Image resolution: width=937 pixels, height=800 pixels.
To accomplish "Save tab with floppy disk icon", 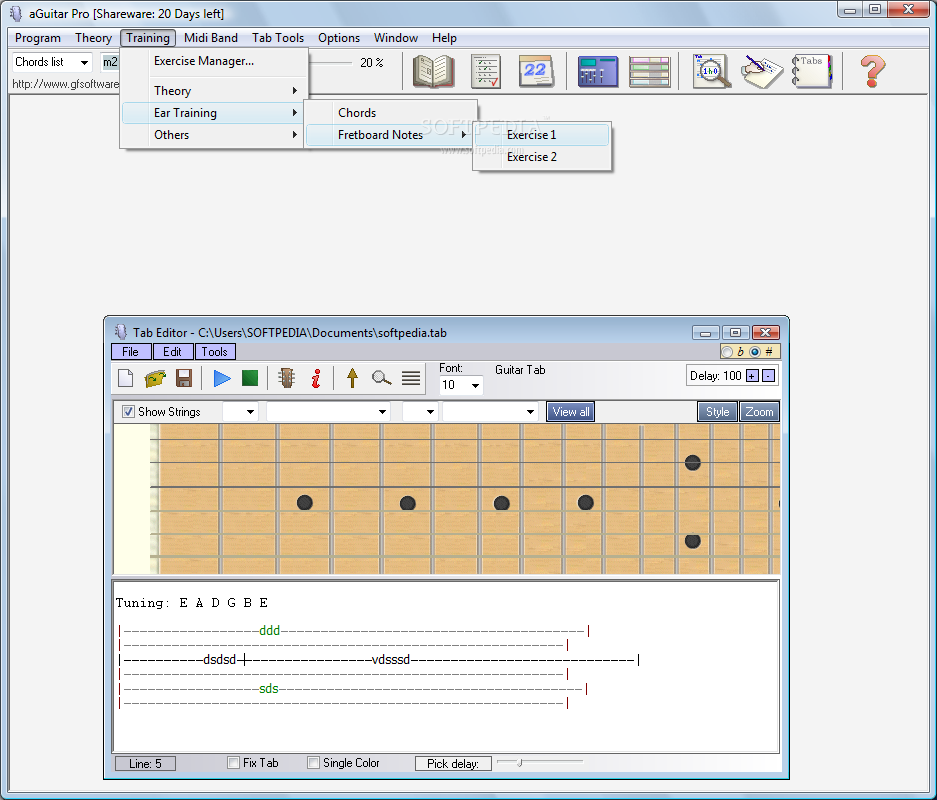I will pos(183,378).
